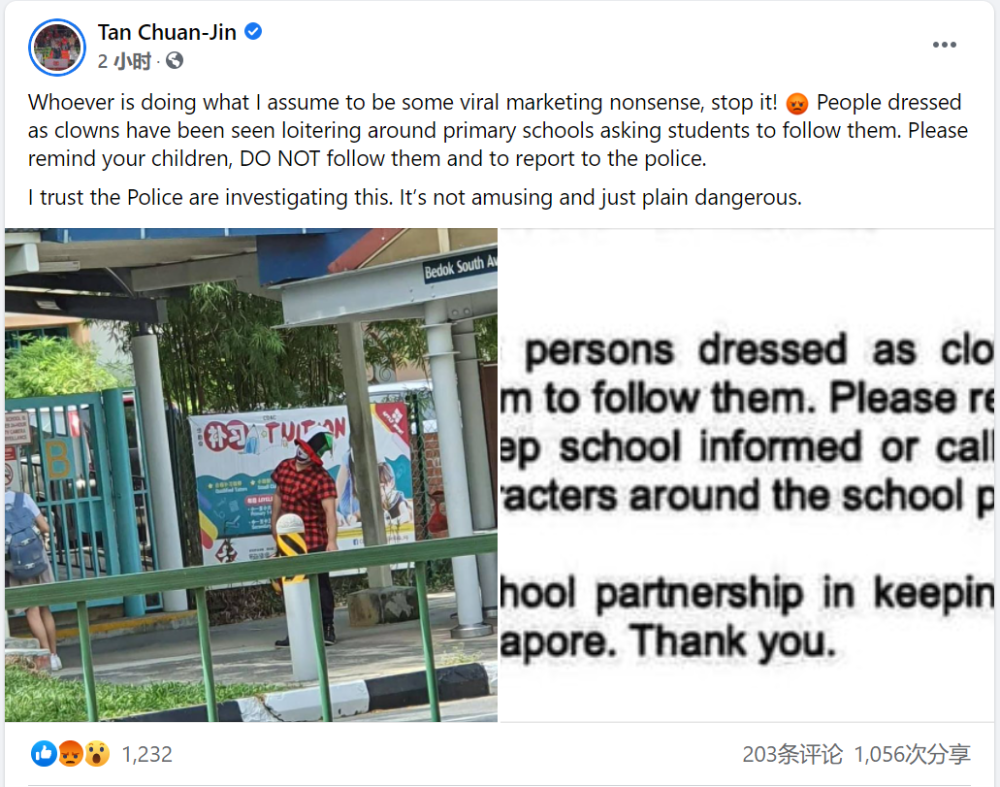Click the blue Like reaction icon

coord(44,754)
